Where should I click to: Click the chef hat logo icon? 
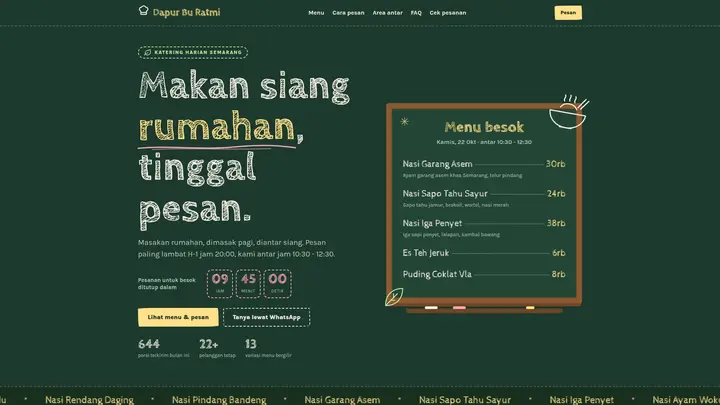pos(143,11)
